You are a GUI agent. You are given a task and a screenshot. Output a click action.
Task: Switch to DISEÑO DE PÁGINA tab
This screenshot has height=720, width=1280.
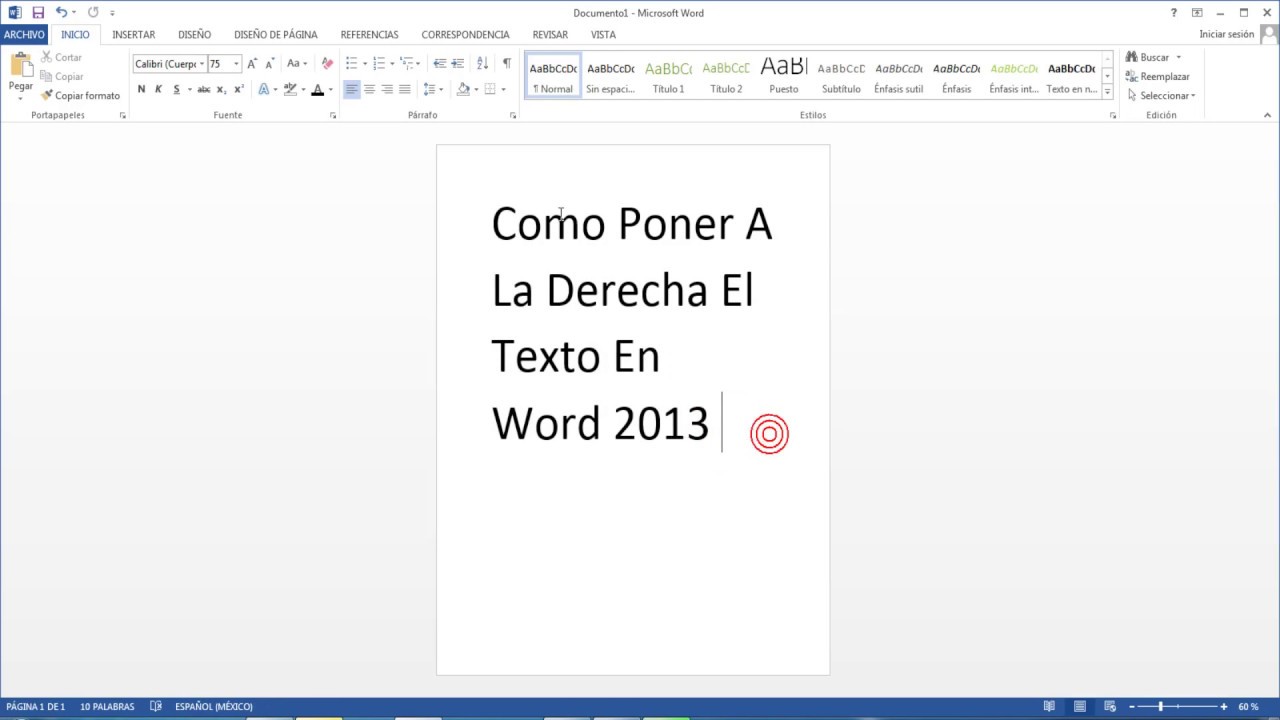[x=276, y=35]
